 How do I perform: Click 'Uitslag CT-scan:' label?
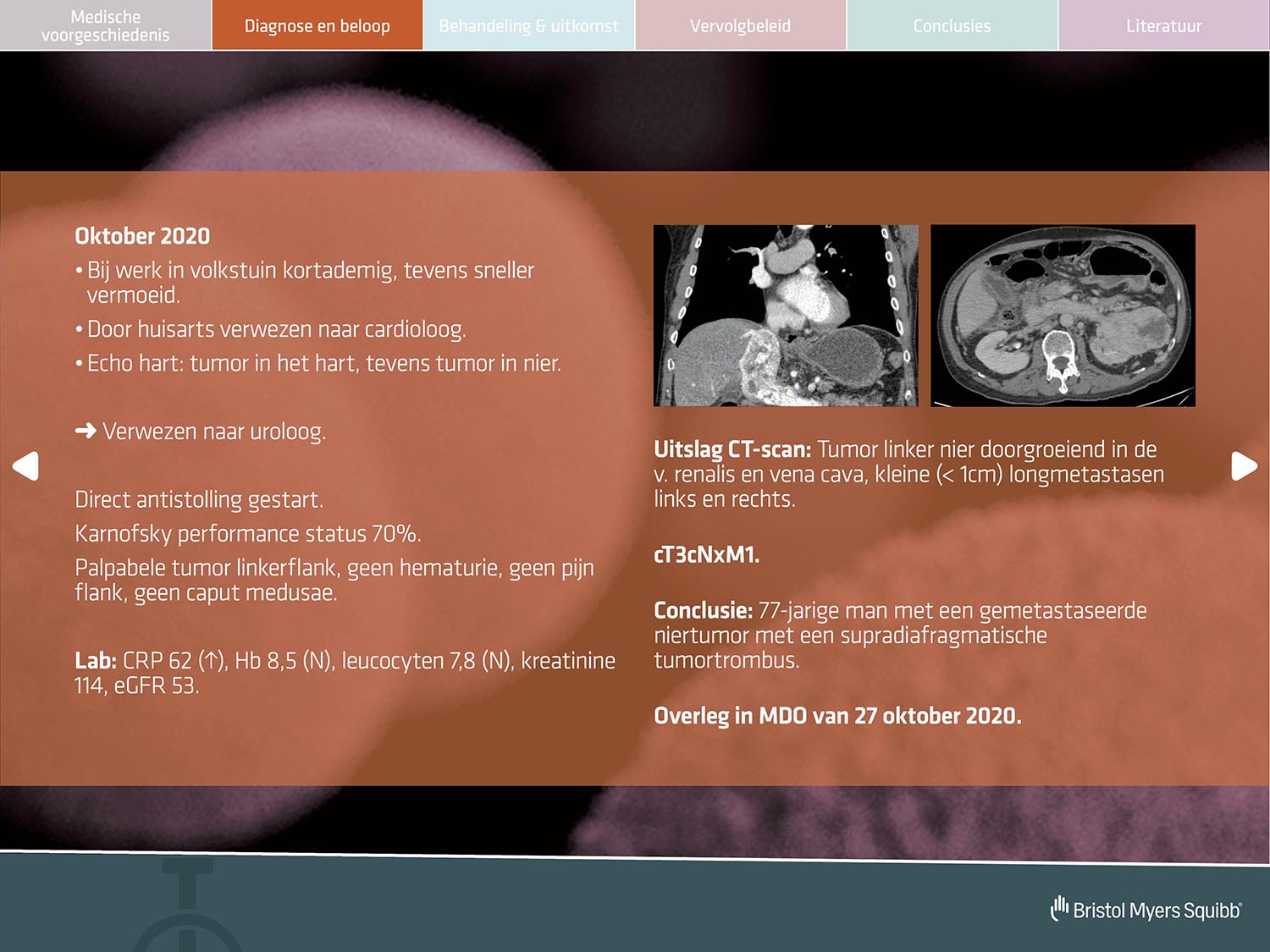tap(732, 449)
